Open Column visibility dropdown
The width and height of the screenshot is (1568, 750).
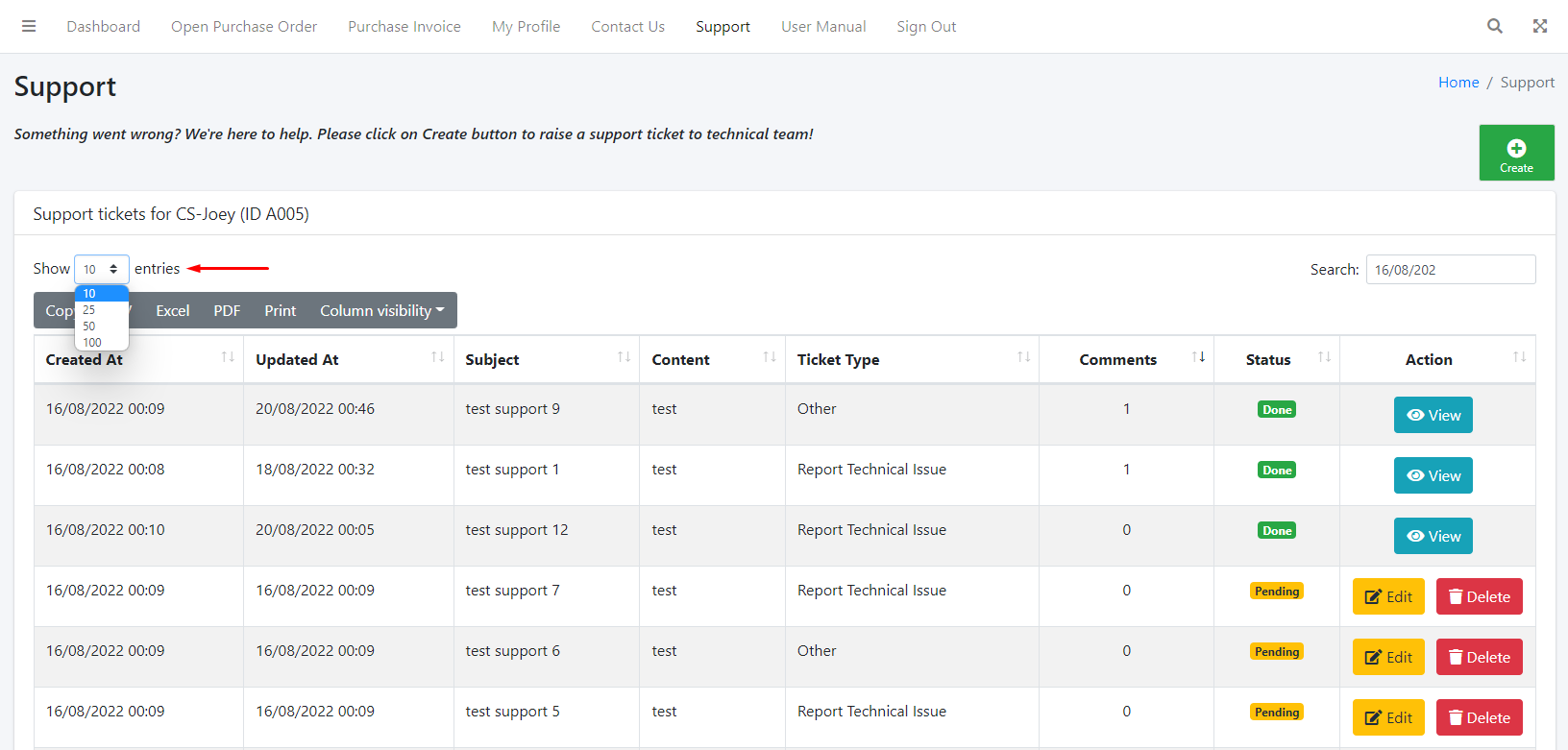click(381, 310)
